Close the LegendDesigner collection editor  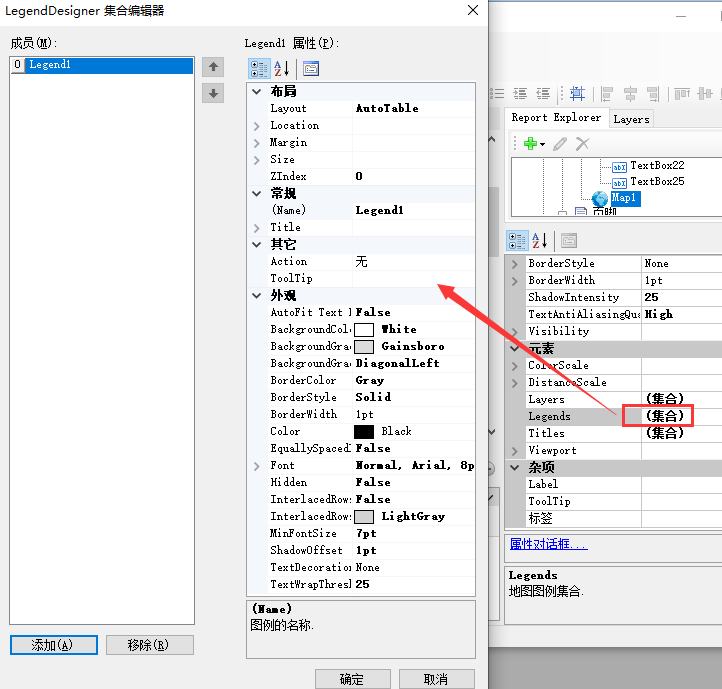473,10
